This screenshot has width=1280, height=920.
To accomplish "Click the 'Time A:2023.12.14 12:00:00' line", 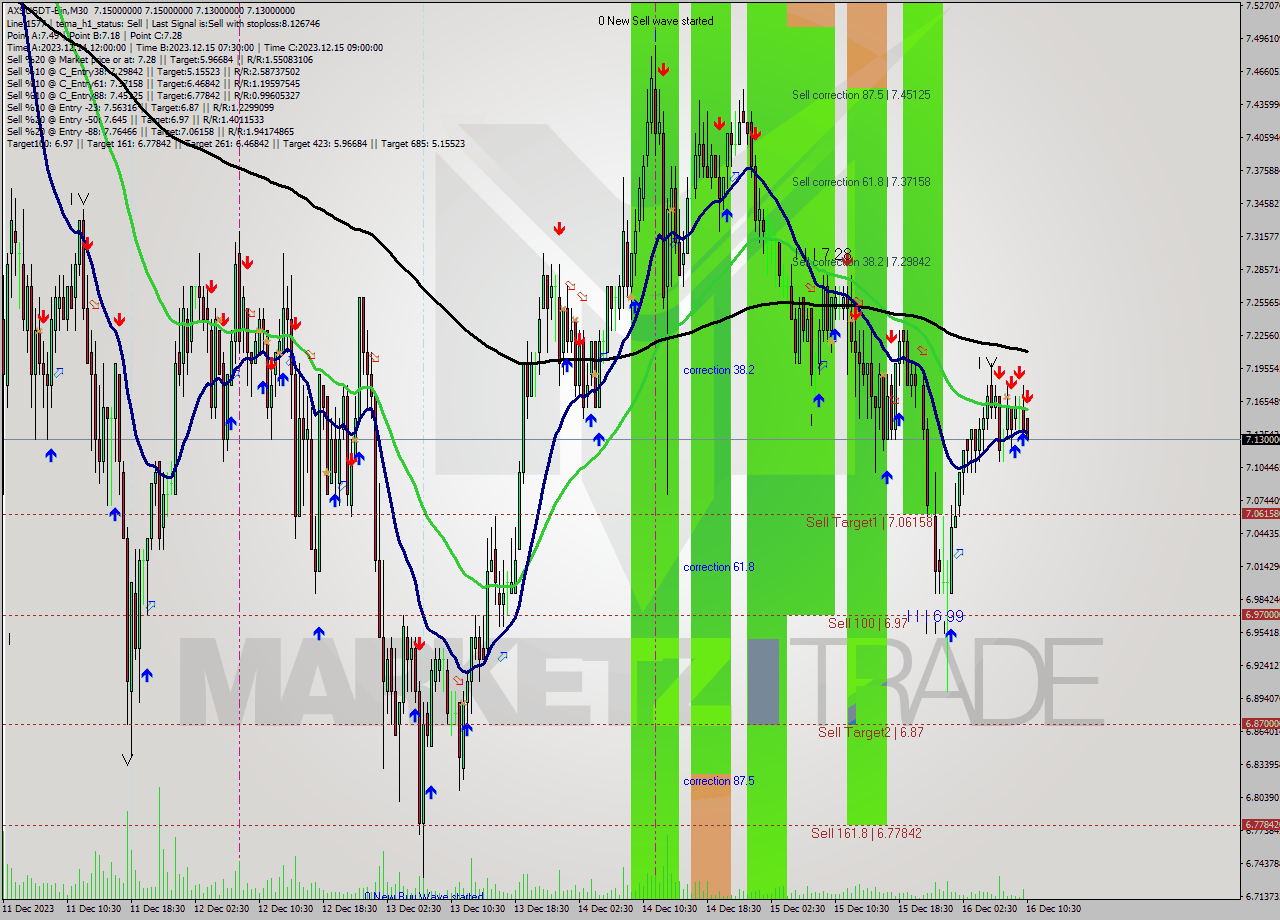I will [194, 47].
